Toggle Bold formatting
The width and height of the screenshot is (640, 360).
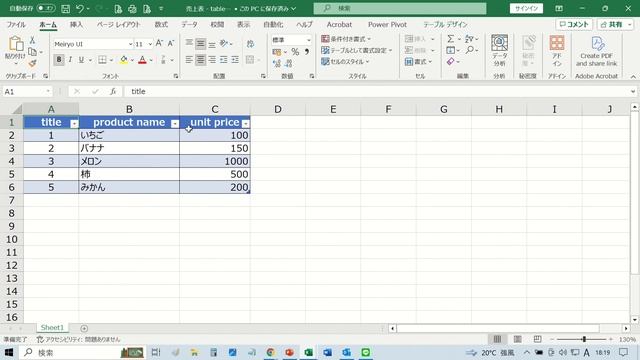tap(59, 60)
